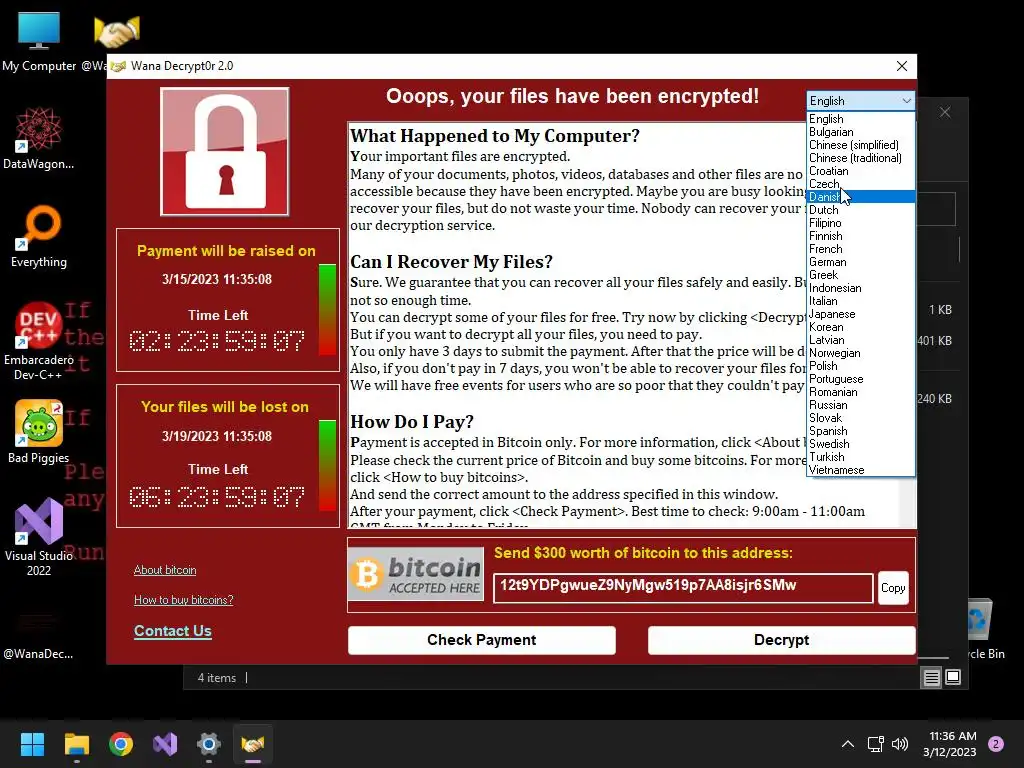Choose Korean from the language list

coord(861,327)
